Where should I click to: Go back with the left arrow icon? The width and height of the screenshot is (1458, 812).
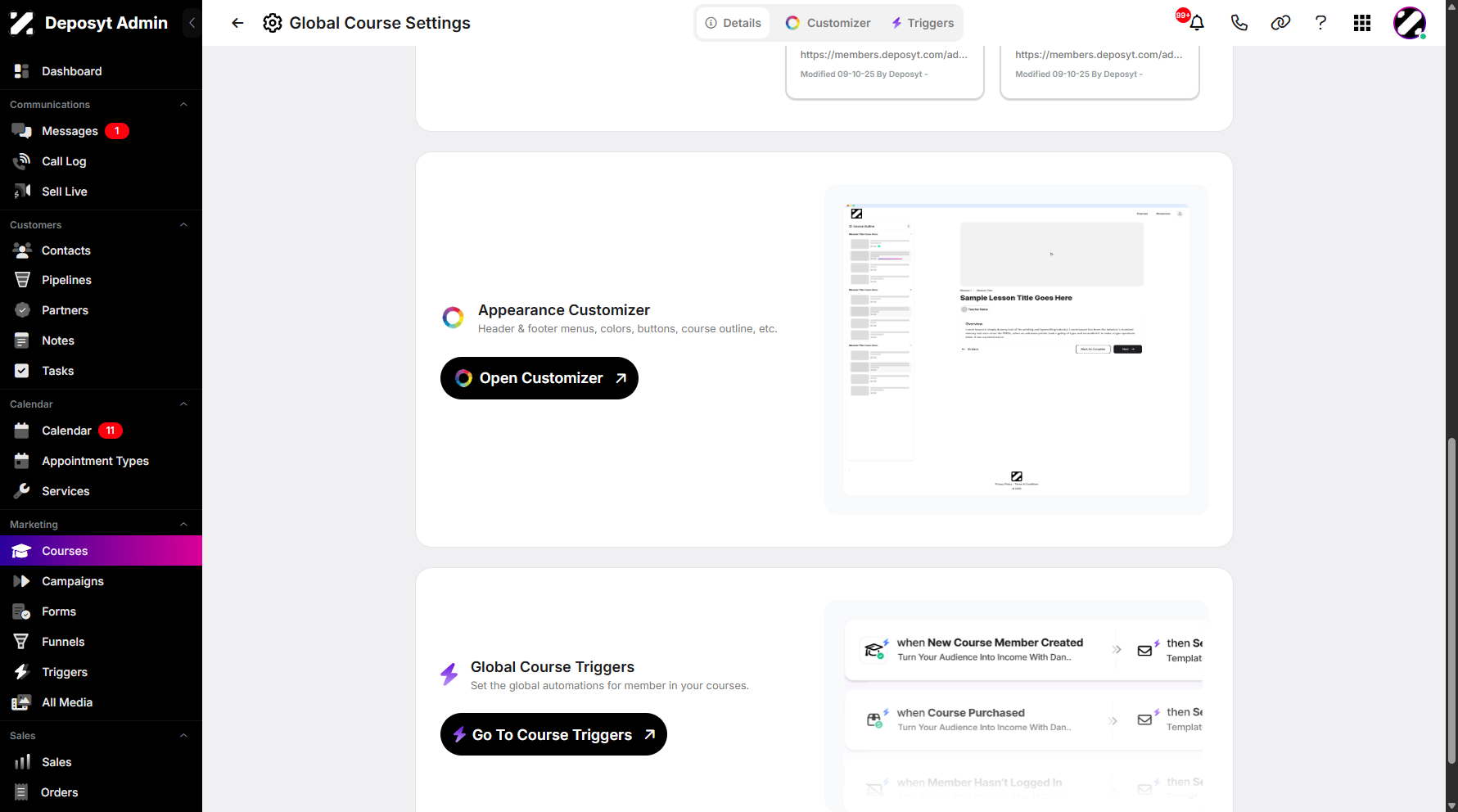(237, 23)
